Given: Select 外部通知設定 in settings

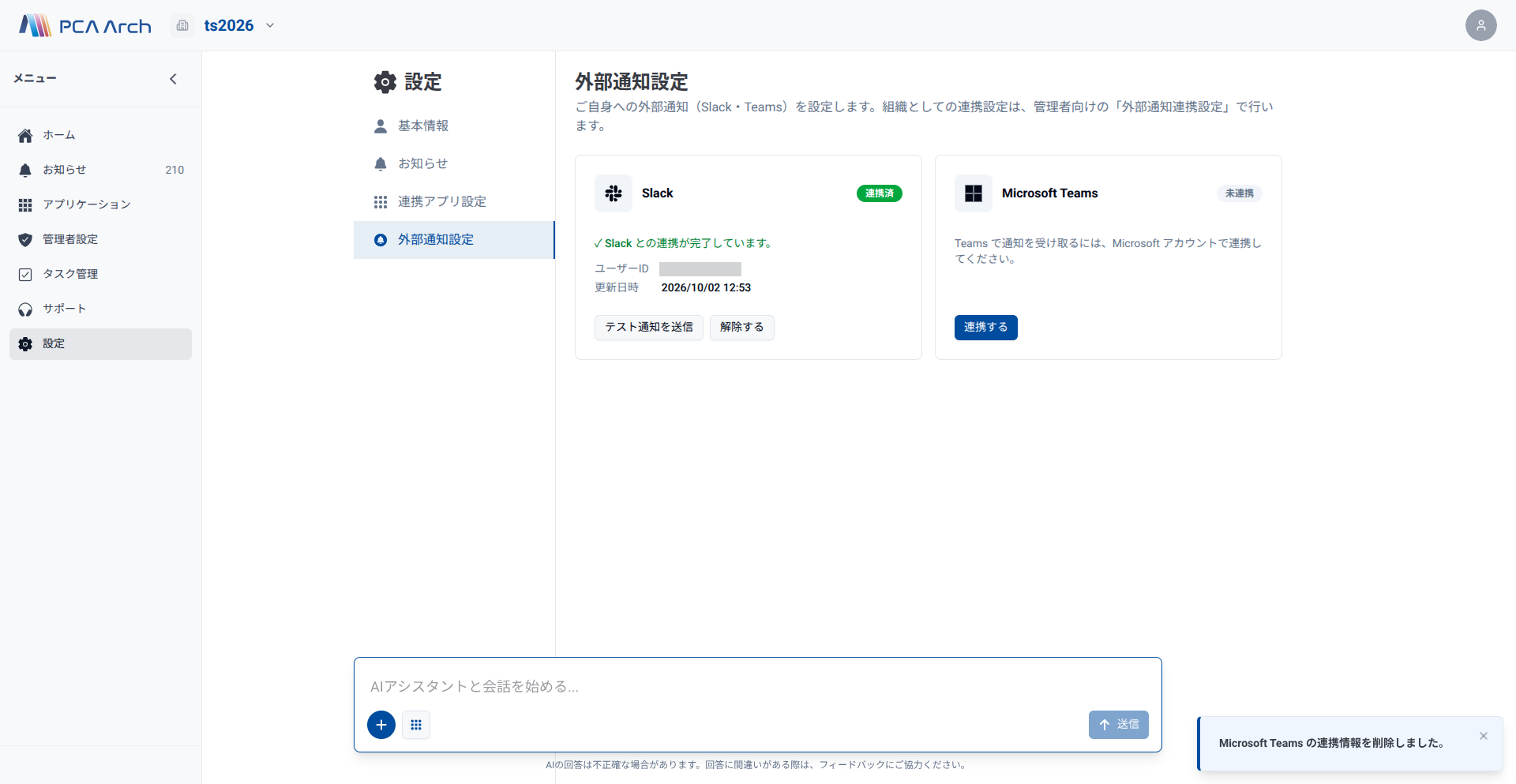Looking at the screenshot, I should click(454, 240).
